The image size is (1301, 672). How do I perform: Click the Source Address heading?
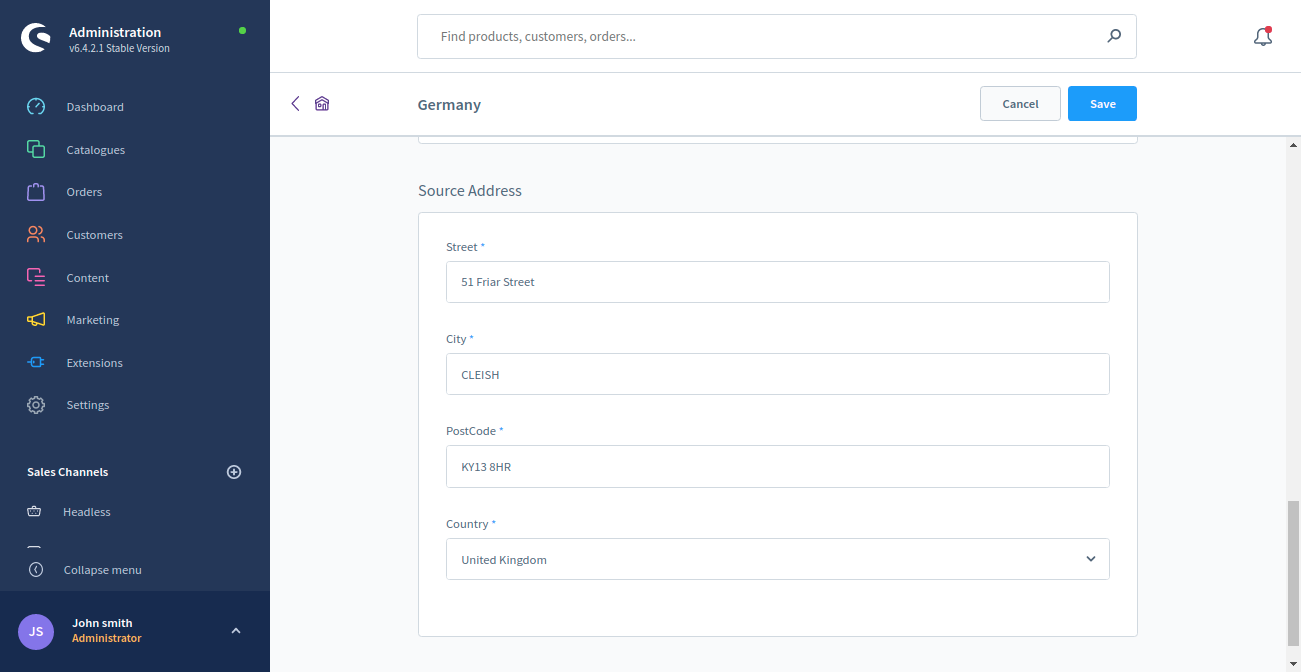point(470,190)
